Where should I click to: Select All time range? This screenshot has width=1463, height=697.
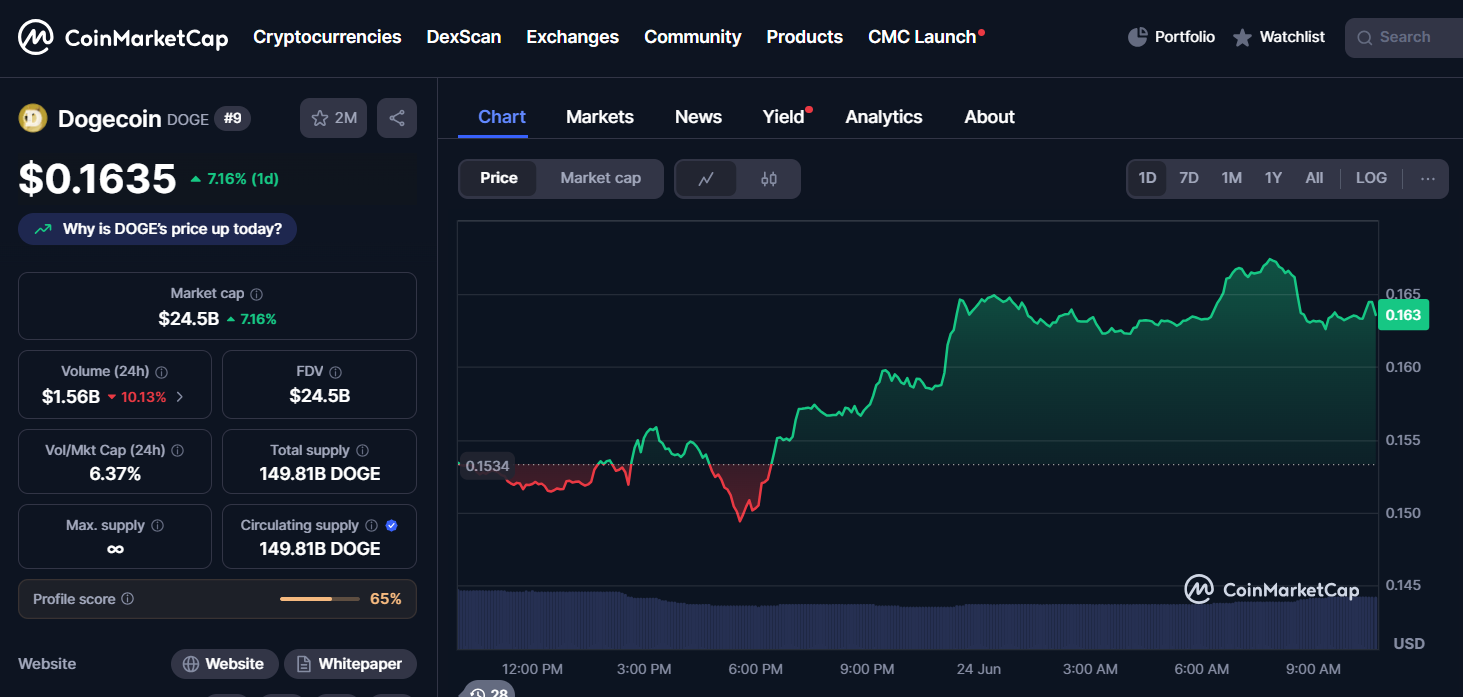[1314, 178]
